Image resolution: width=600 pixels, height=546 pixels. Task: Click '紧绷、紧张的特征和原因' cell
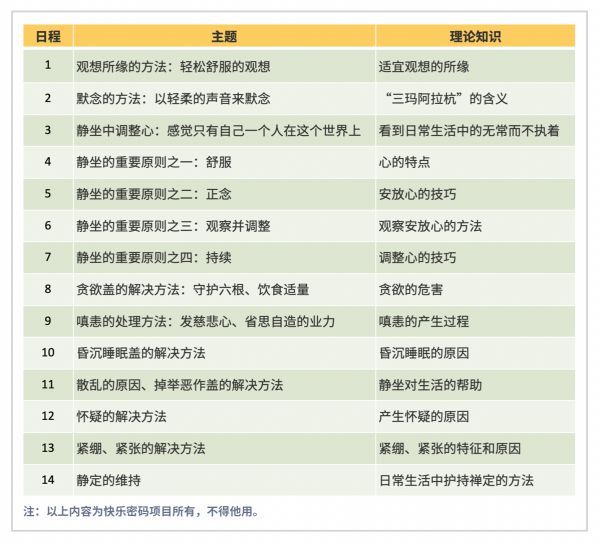[475, 448]
